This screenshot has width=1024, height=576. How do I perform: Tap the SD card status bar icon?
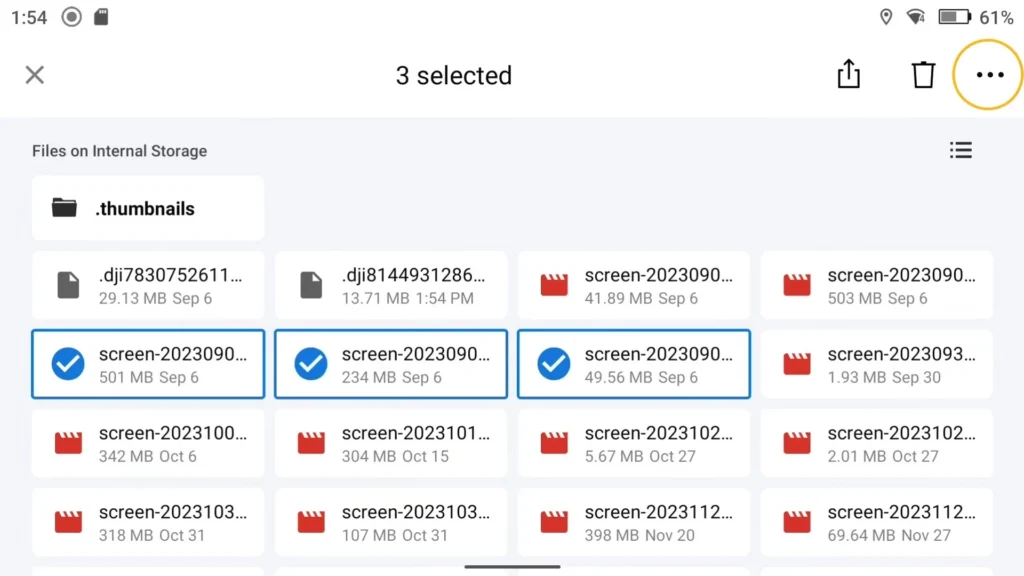[x=101, y=17]
